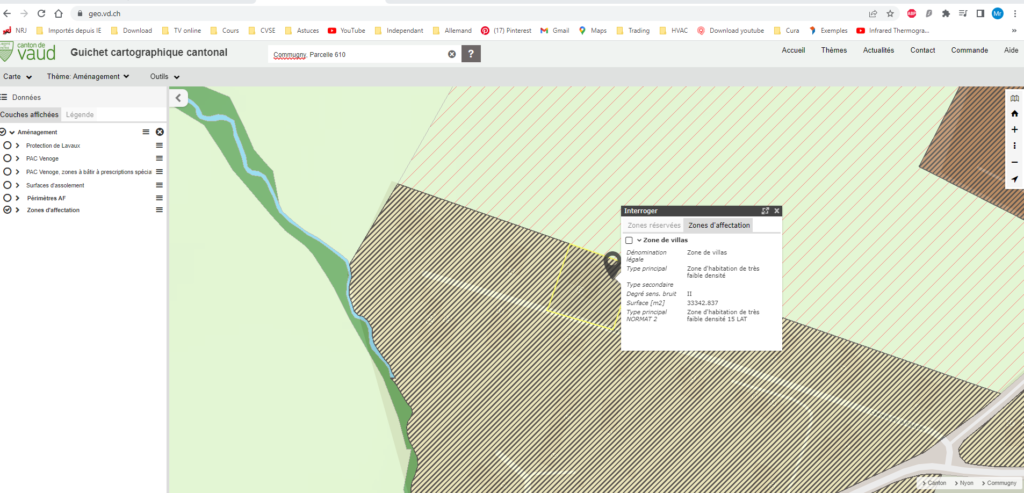Click the zoom level indicator between plus and minus

1014,146
